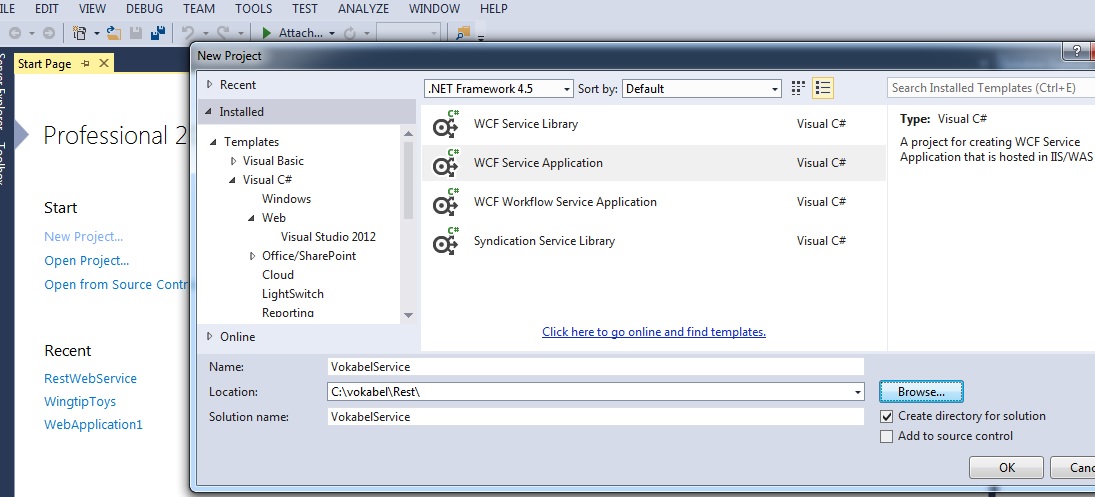Click the Refresh toolbar icon
This screenshot has height=497, width=1095.
pyautogui.click(x=350, y=33)
